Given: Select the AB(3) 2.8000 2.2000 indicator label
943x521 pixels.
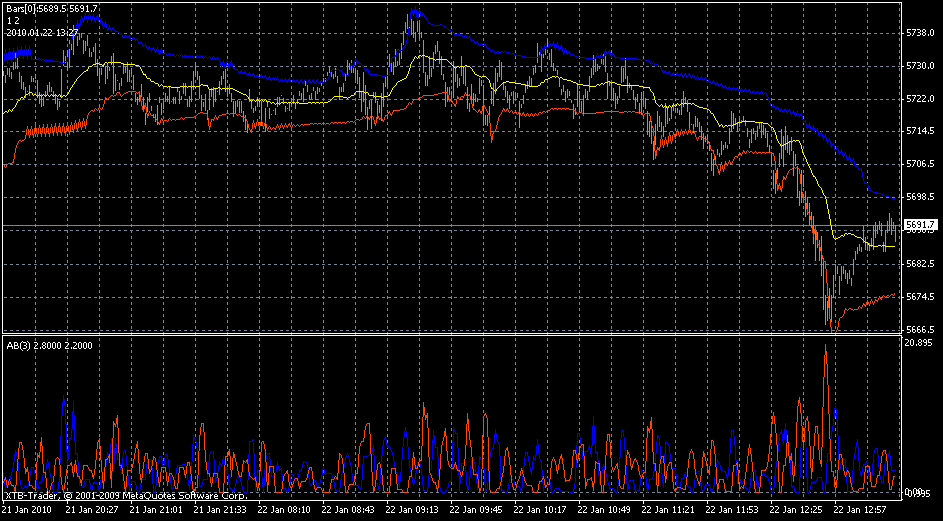Looking at the screenshot, I should pos(49,346).
